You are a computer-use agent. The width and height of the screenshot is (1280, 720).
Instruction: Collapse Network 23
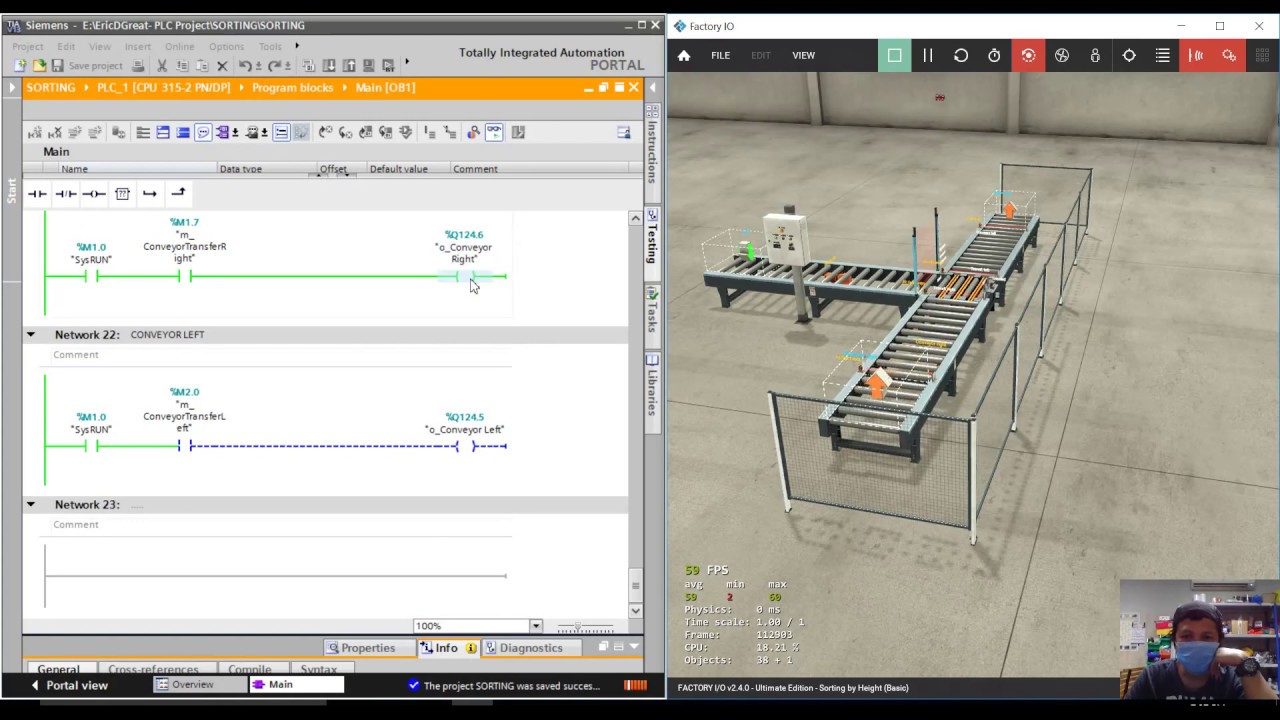point(30,504)
